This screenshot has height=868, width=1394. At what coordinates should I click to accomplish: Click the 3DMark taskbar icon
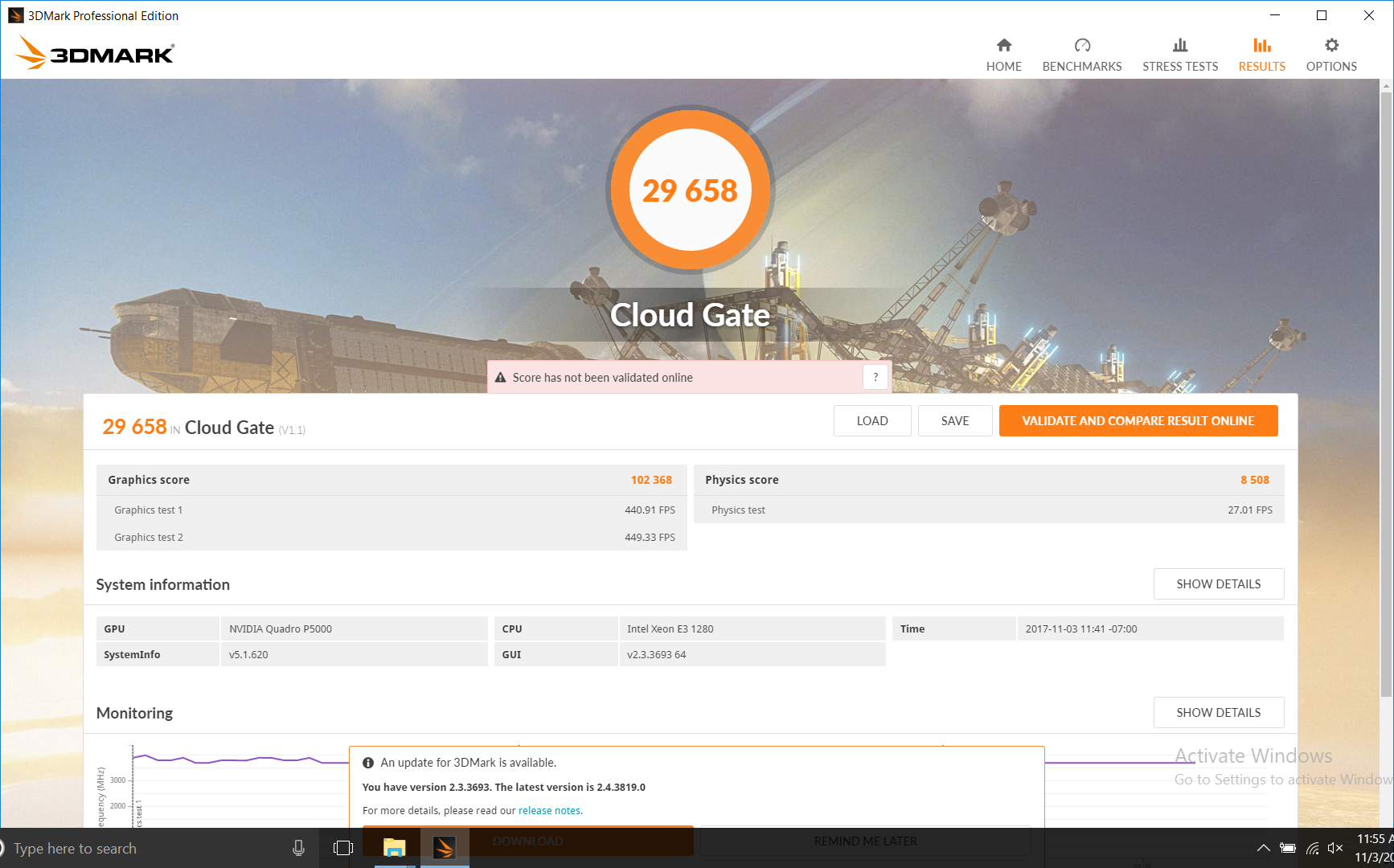tap(444, 848)
